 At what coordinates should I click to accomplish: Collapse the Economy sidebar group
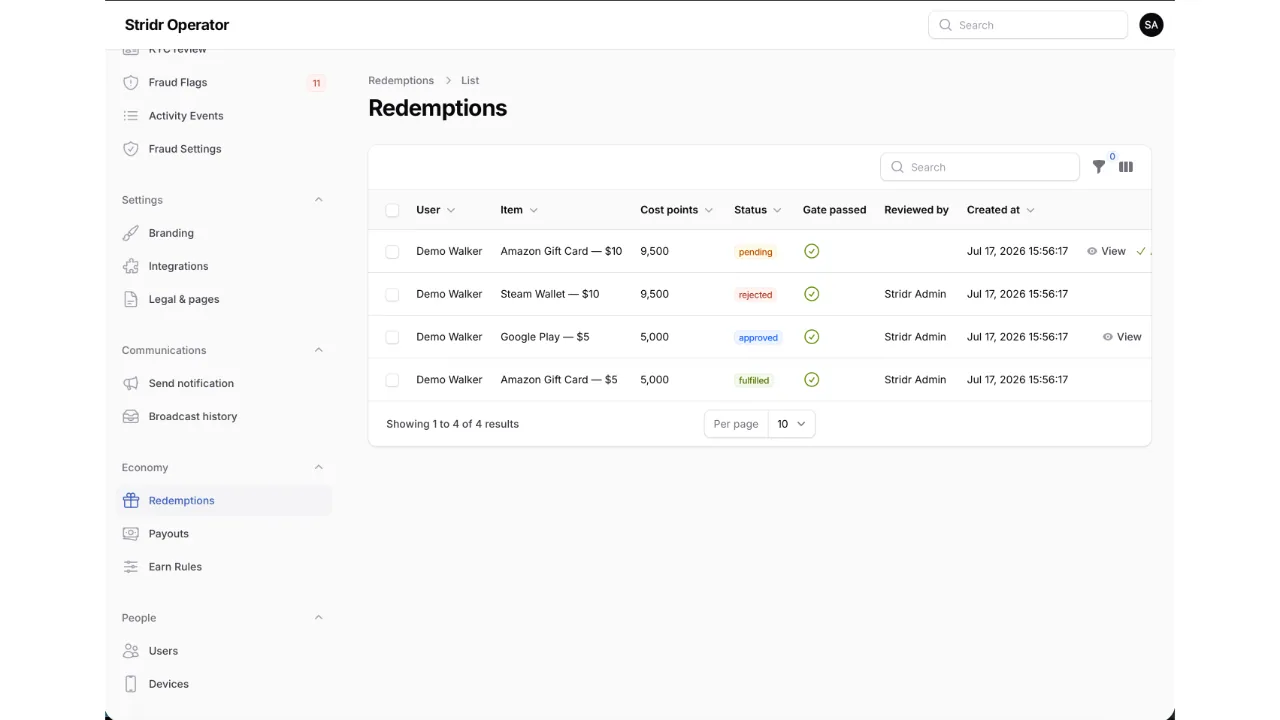click(x=319, y=467)
